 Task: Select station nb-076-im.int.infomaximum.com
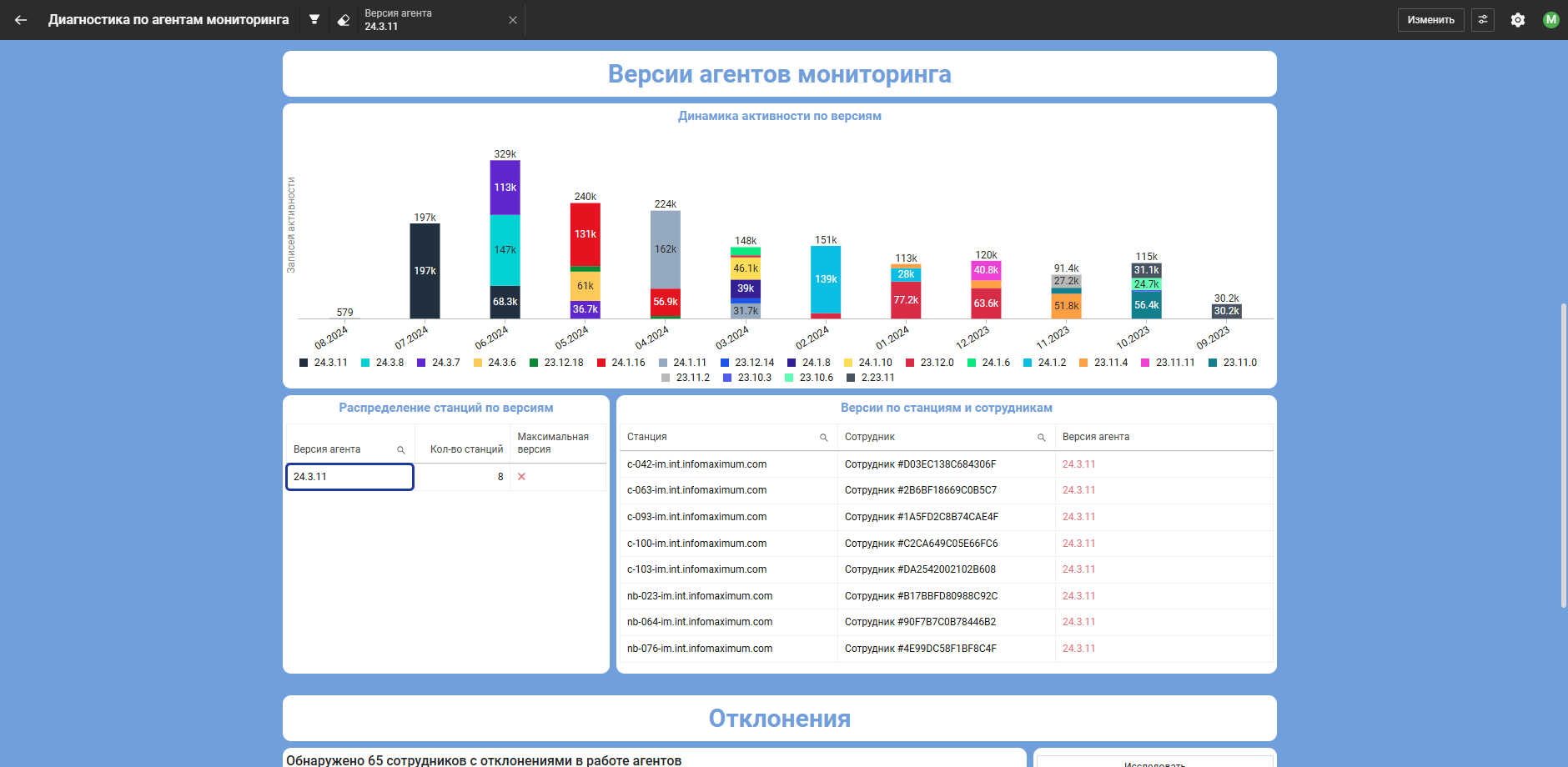tap(700, 649)
